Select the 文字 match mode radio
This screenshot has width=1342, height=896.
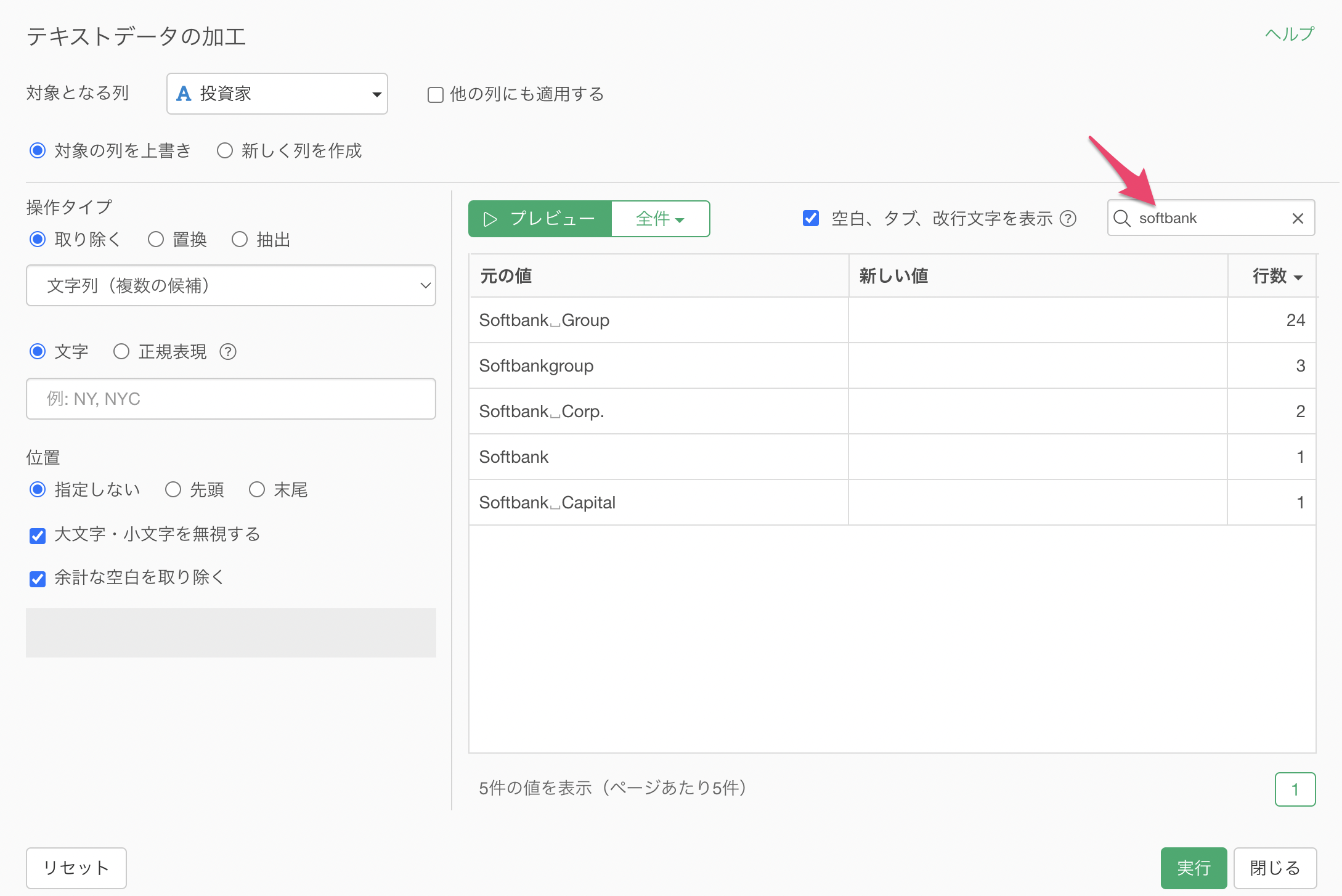[x=38, y=351]
